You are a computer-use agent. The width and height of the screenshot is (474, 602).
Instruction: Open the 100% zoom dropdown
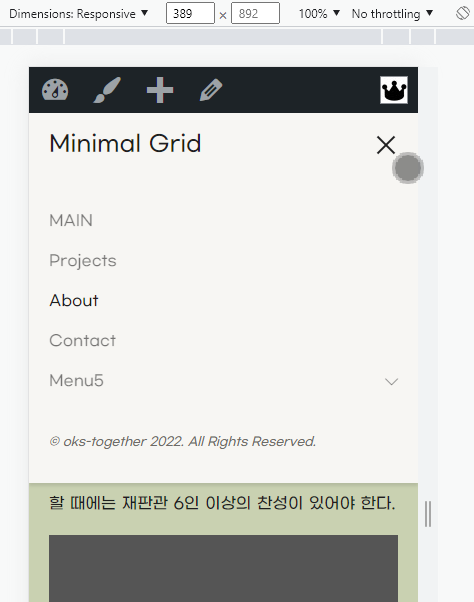tap(319, 14)
